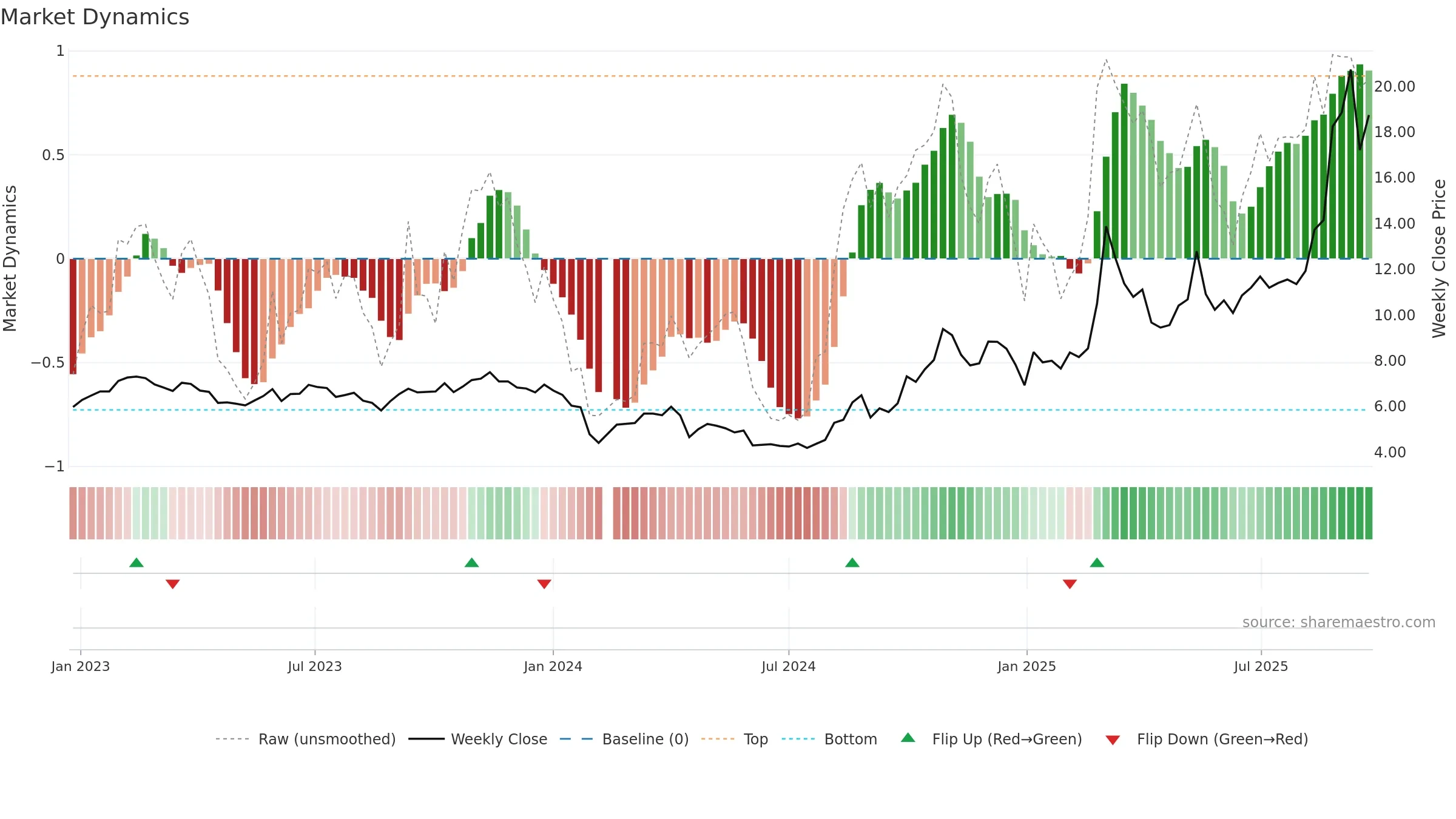The image size is (1456, 819).
Task: Click the −1 left axis tick label
Action: click(x=55, y=467)
